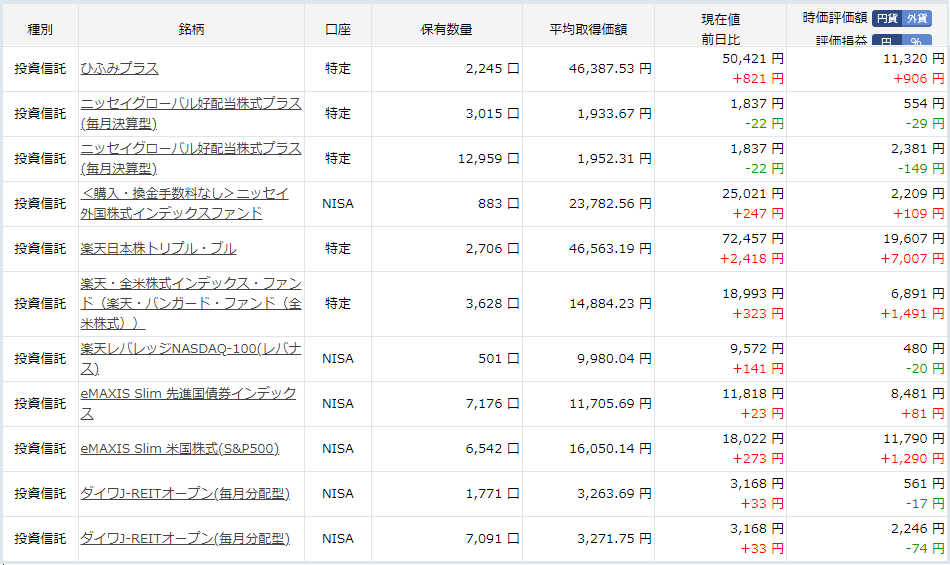The height and width of the screenshot is (565, 950).
Task: Select average price 14,884.23 円
Action: 610,303
